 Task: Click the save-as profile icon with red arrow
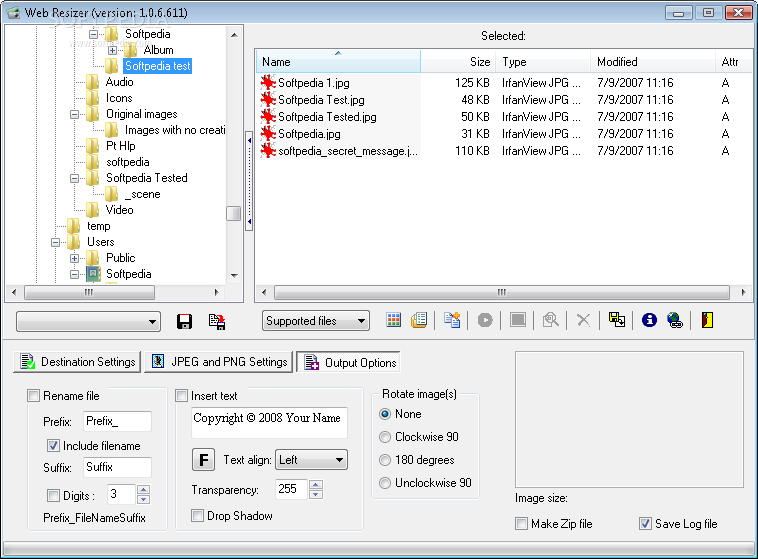tap(217, 322)
